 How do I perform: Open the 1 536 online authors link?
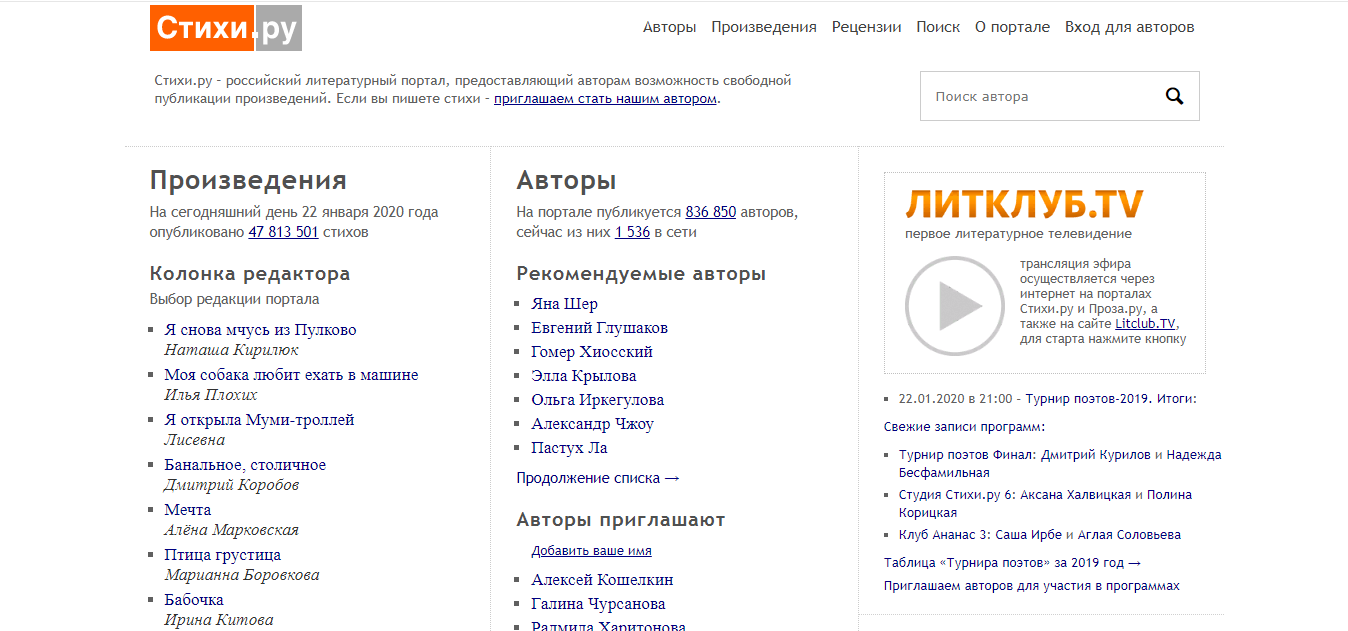[632, 232]
